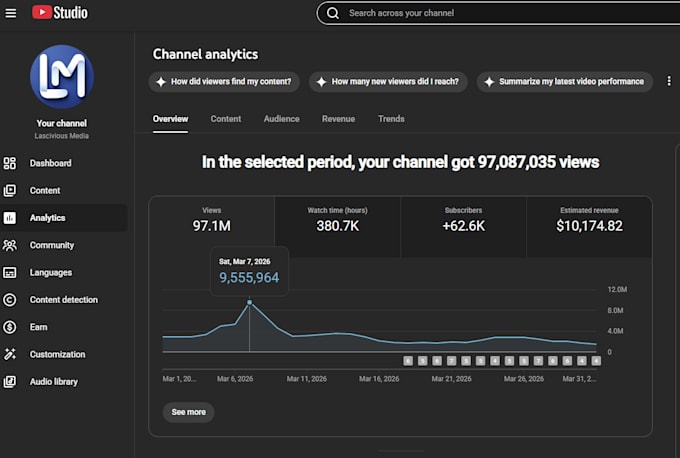680x458 pixels.
Task: Open the hamburger menu icon
Action: point(10,13)
